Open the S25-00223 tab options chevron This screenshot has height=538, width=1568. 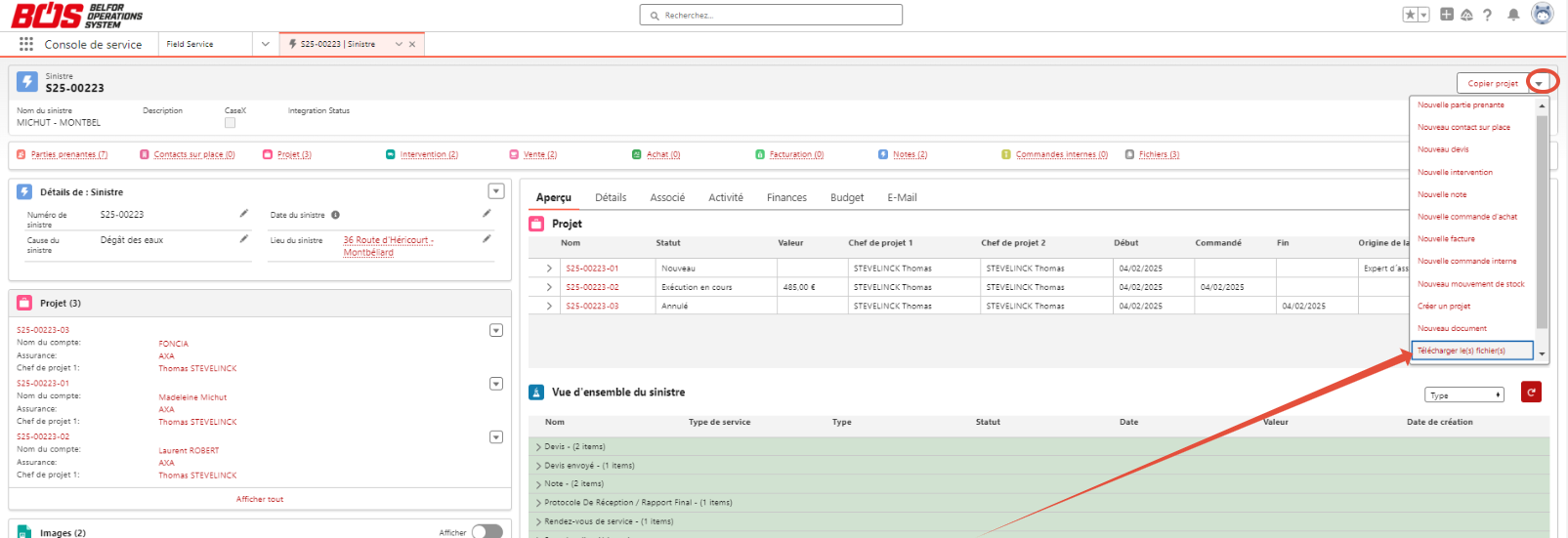[399, 44]
